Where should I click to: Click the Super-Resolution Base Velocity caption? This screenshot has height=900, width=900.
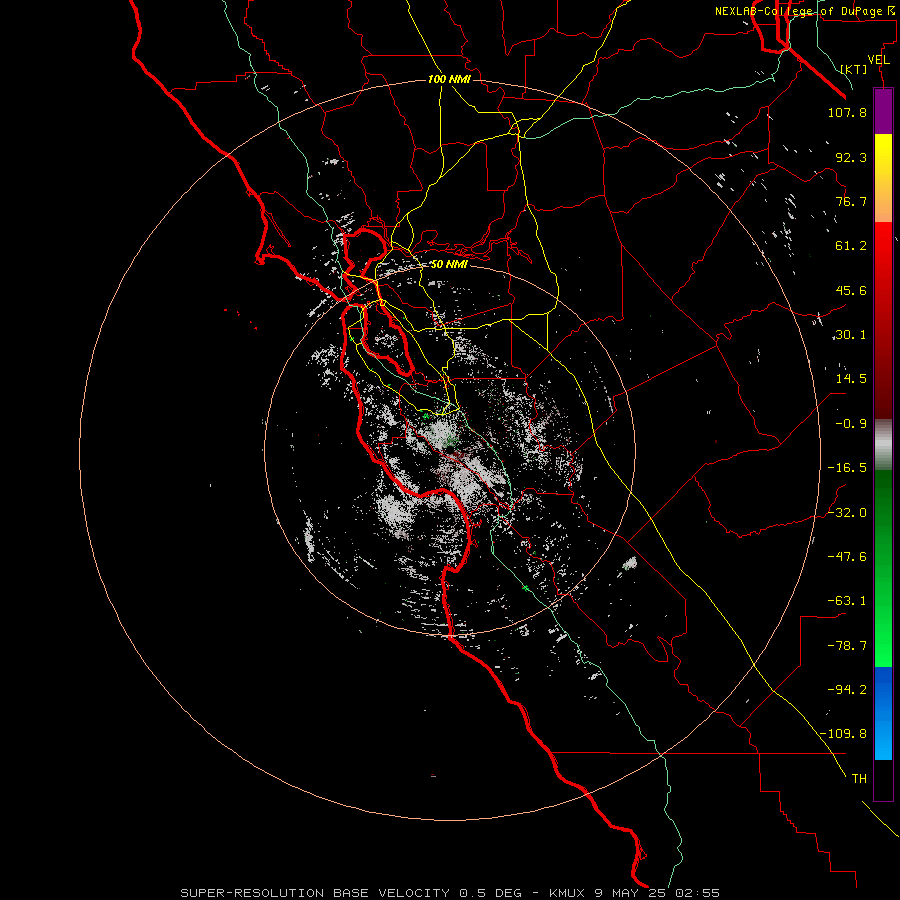[x=450, y=893]
